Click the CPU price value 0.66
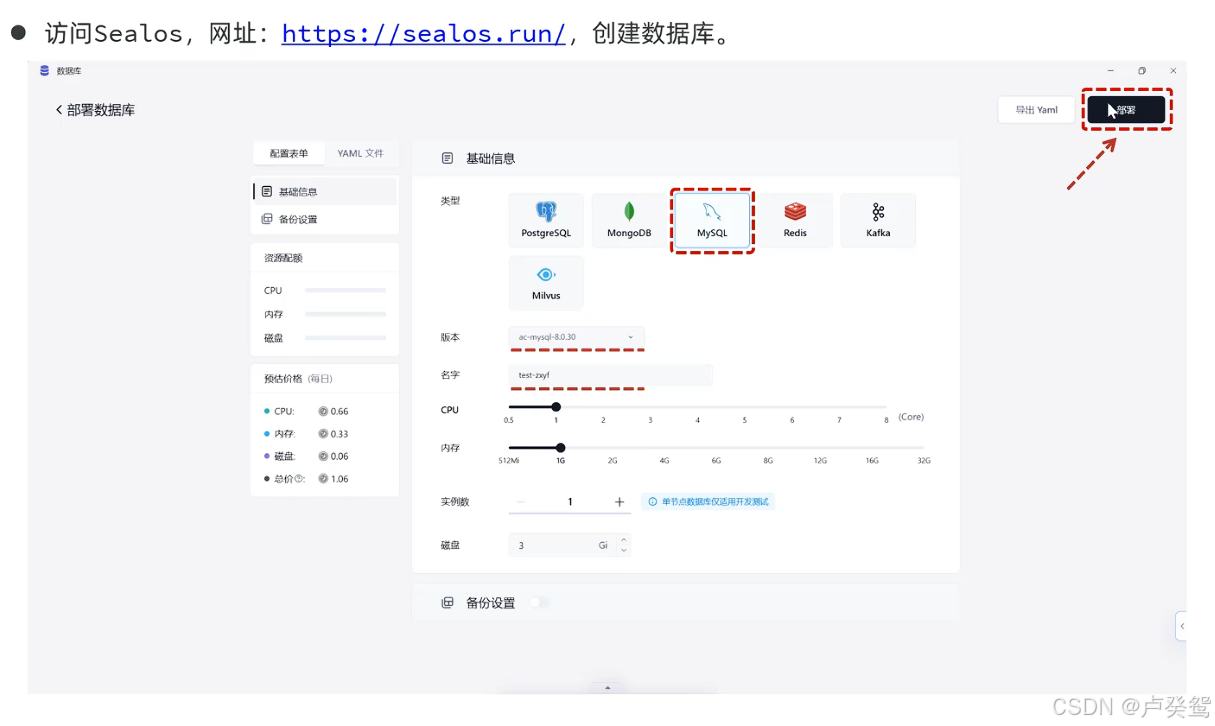The image size is (1215, 726). tap(340, 411)
